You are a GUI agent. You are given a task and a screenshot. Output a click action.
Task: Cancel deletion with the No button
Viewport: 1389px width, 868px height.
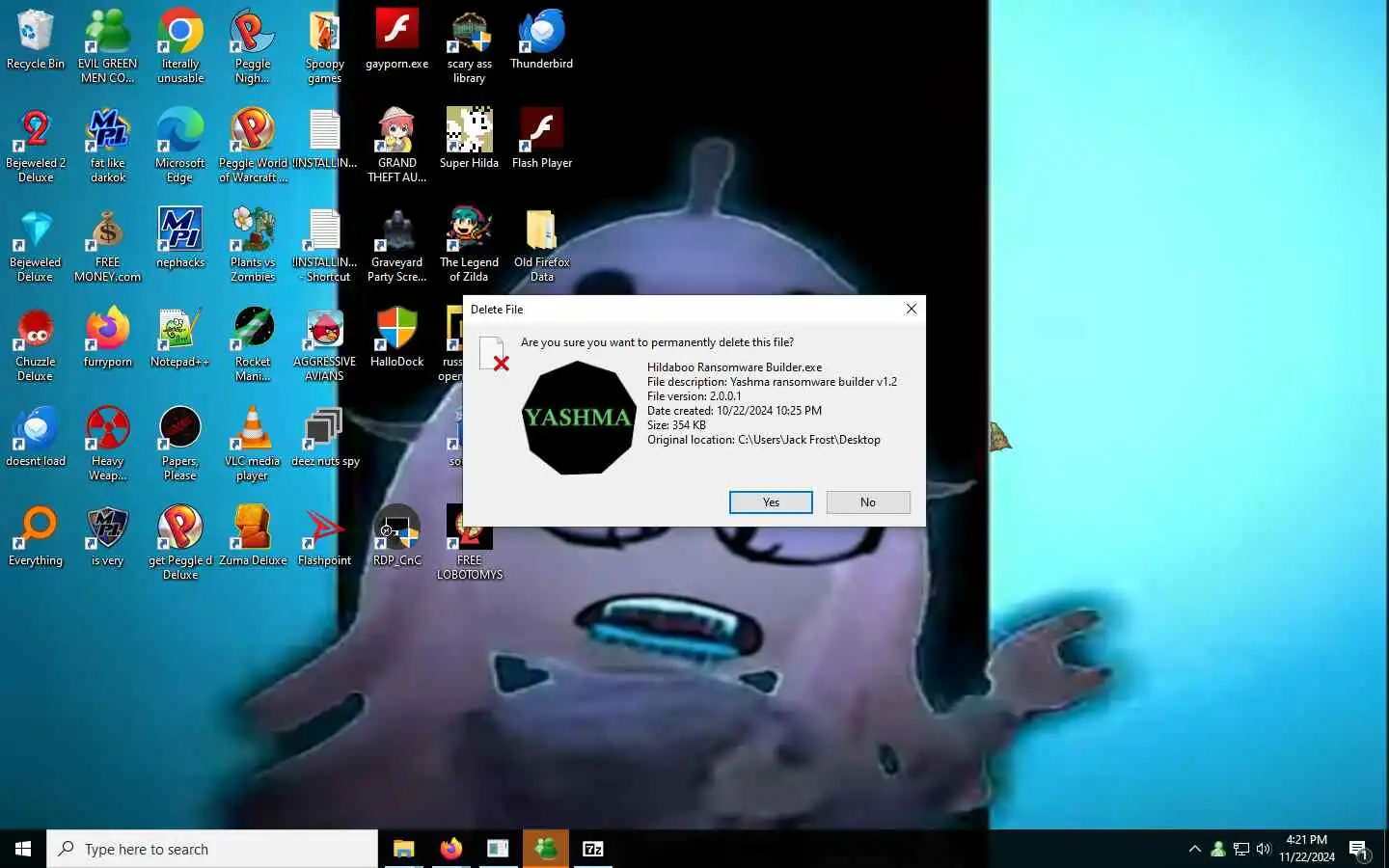click(x=868, y=502)
